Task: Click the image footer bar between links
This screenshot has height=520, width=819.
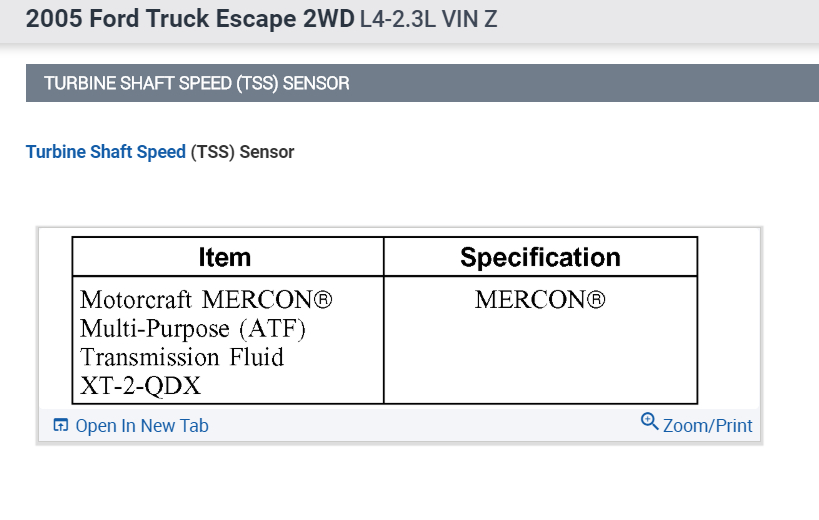Action: [420, 426]
